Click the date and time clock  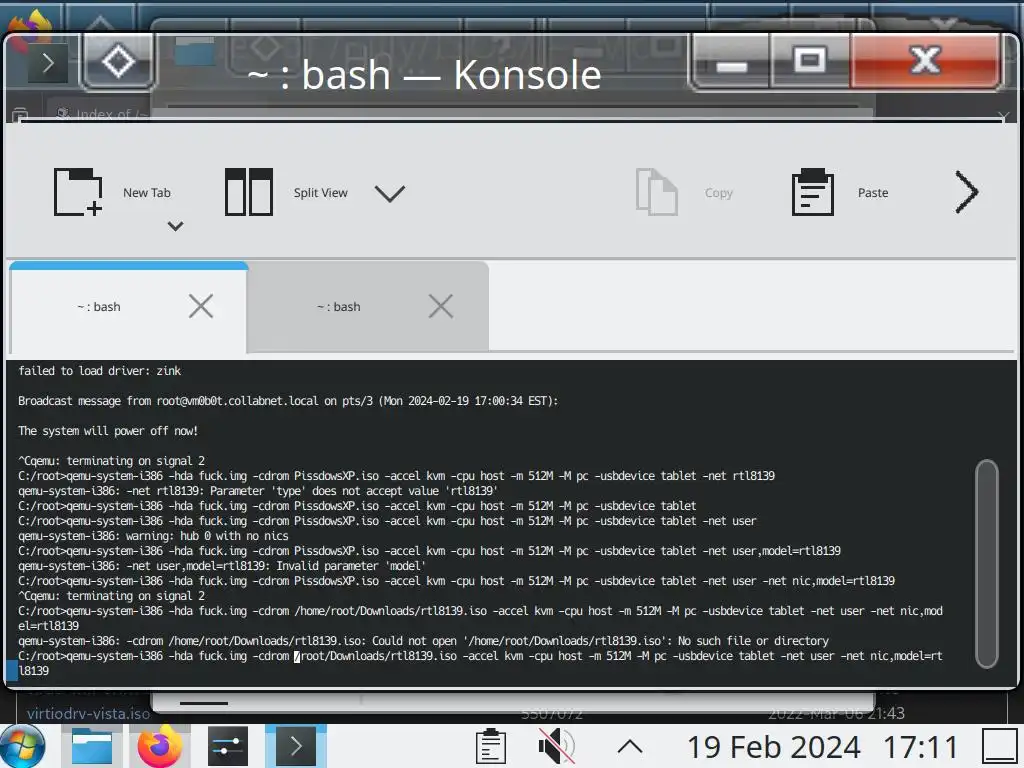point(822,746)
